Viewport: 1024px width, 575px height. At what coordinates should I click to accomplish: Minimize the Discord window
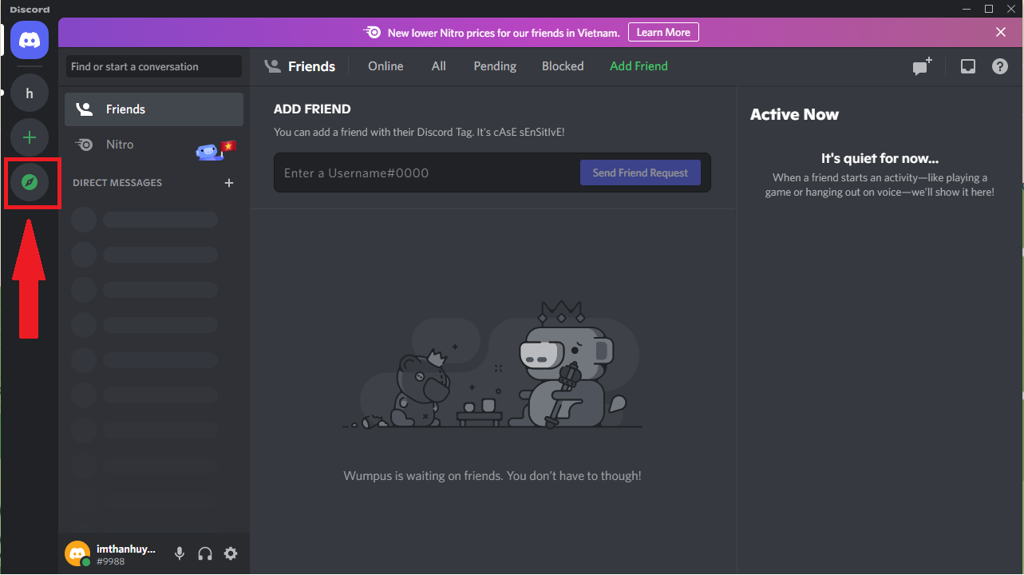[967, 9]
